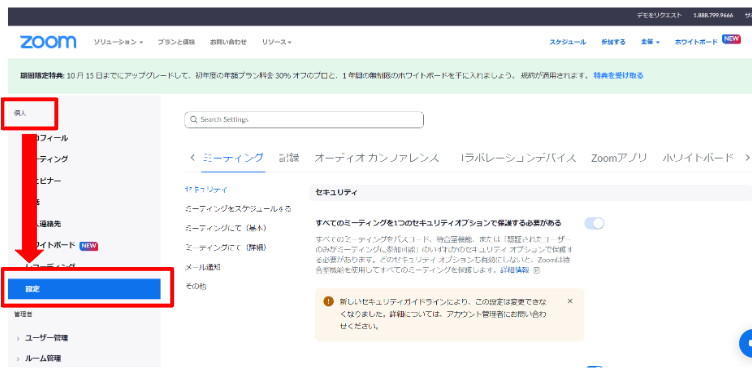Image resolution: width=752 pixels, height=369 pixels.
Task: Click the orange warning icon in the notice
Action: (x=328, y=301)
